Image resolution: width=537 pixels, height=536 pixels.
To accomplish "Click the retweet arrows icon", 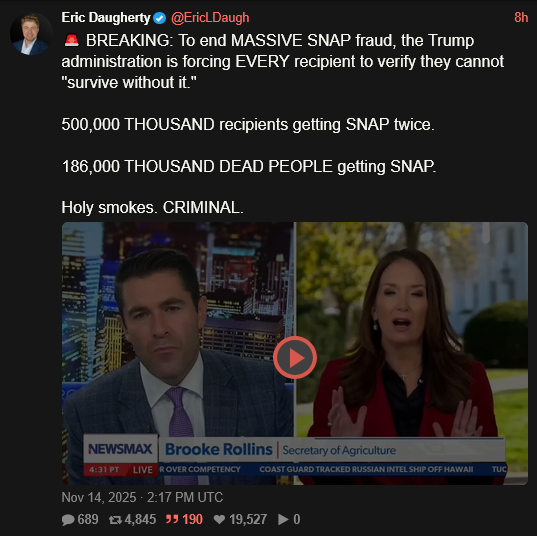I will click(x=115, y=520).
